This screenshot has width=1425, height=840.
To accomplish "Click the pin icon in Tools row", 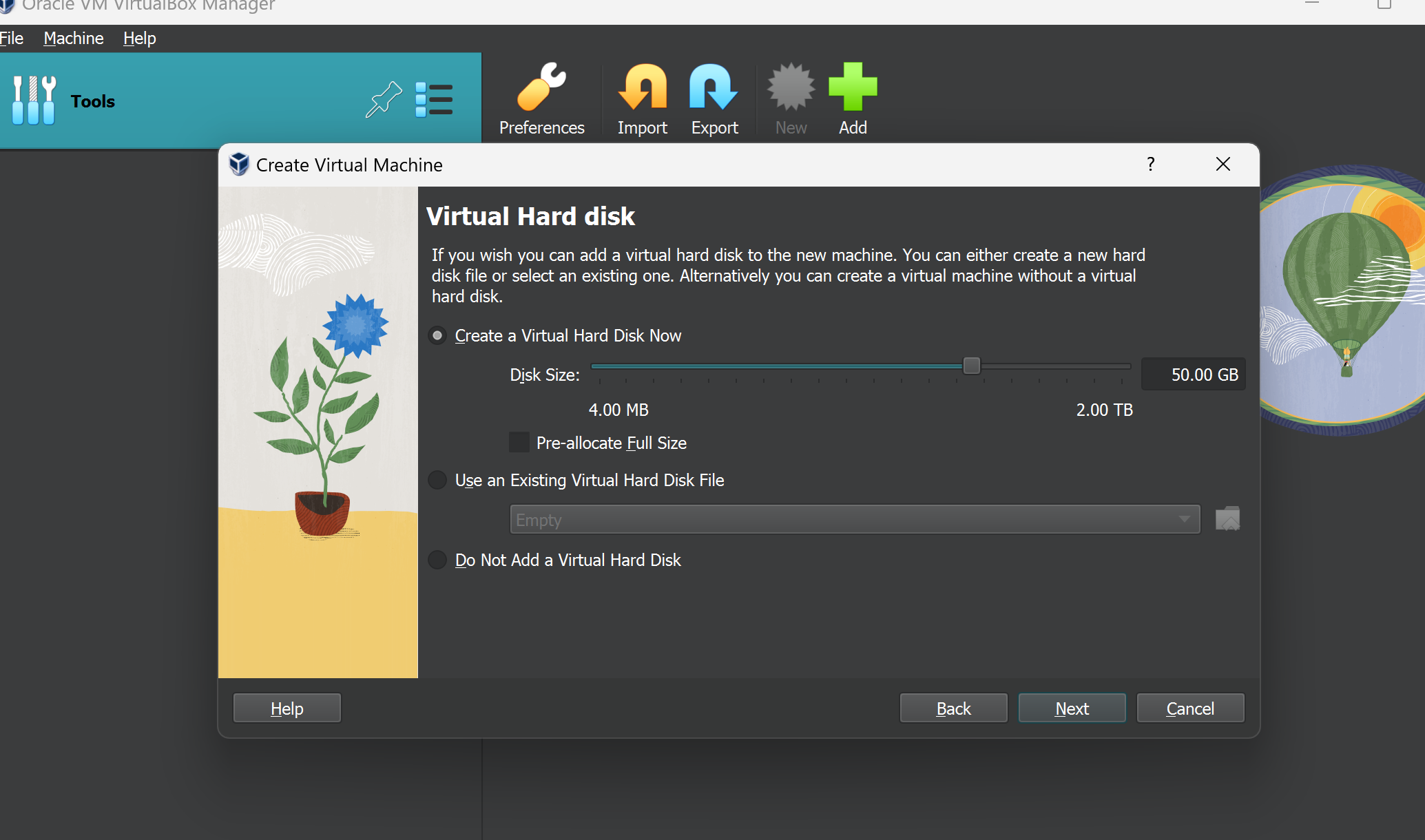I will [383, 101].
